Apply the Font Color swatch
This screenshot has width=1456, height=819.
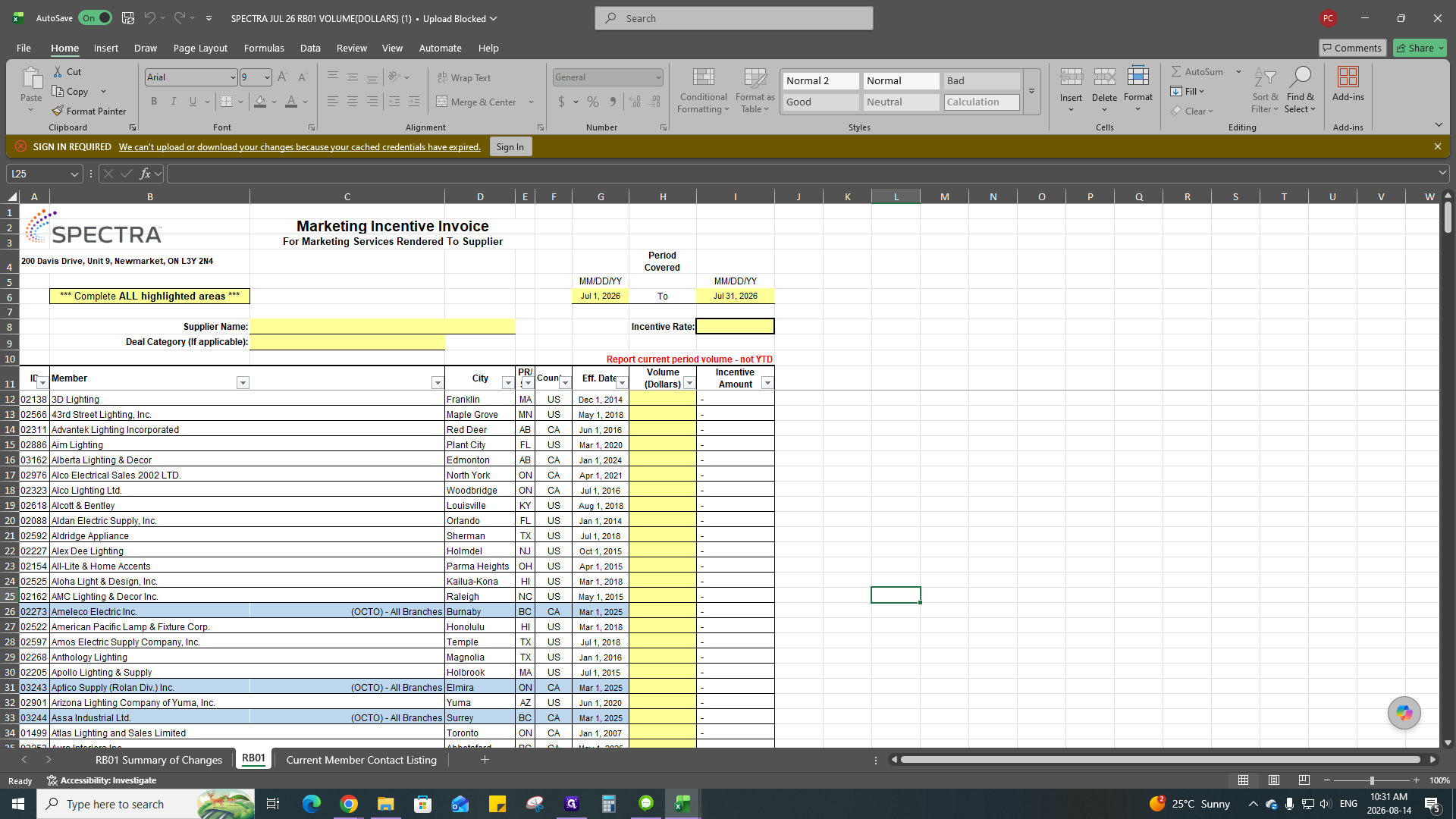(291, 102)
